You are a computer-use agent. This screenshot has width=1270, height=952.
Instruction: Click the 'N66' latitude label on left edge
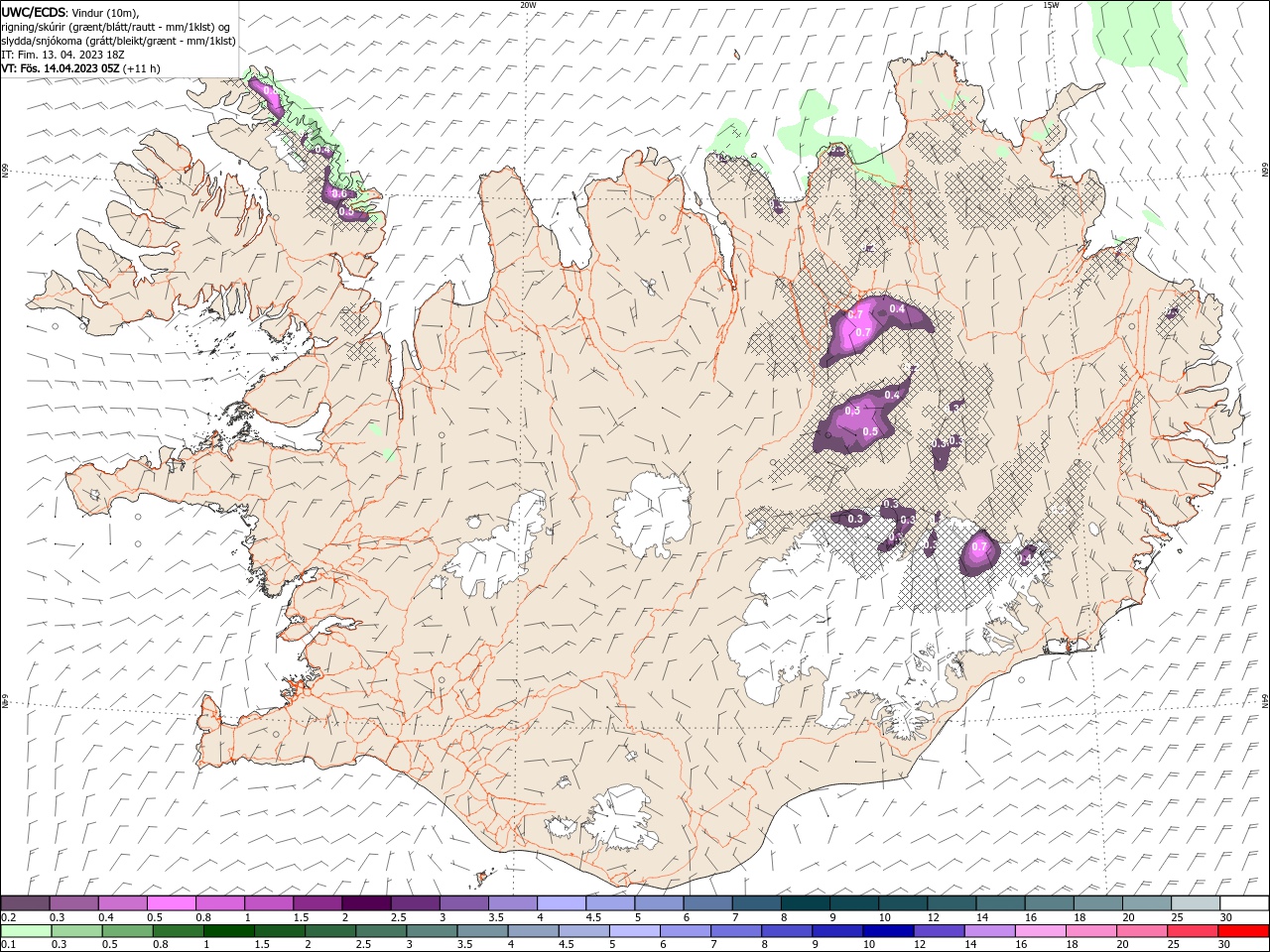(5, 171)
